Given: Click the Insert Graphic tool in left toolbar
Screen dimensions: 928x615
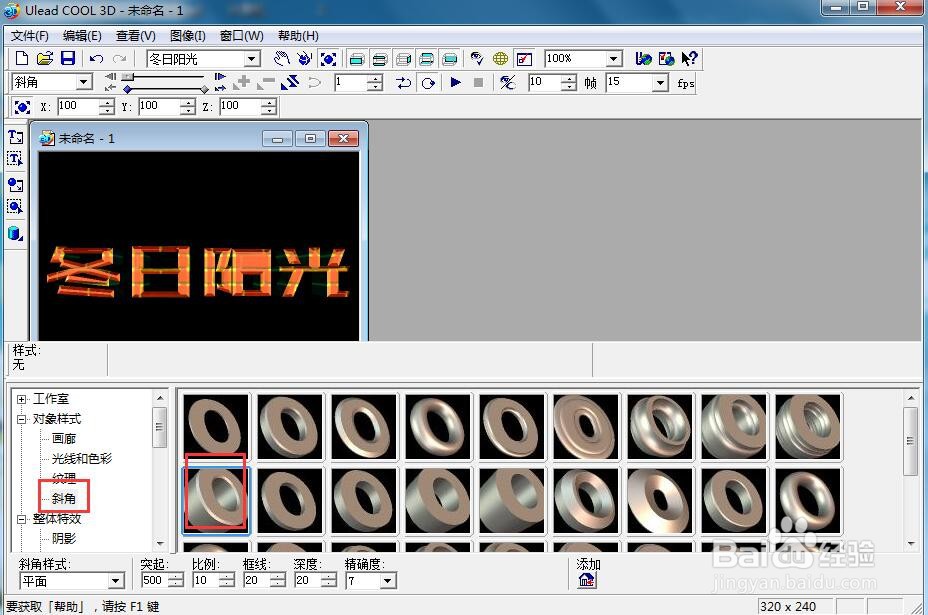Looking at the screenshot, I should click(15, 185).
